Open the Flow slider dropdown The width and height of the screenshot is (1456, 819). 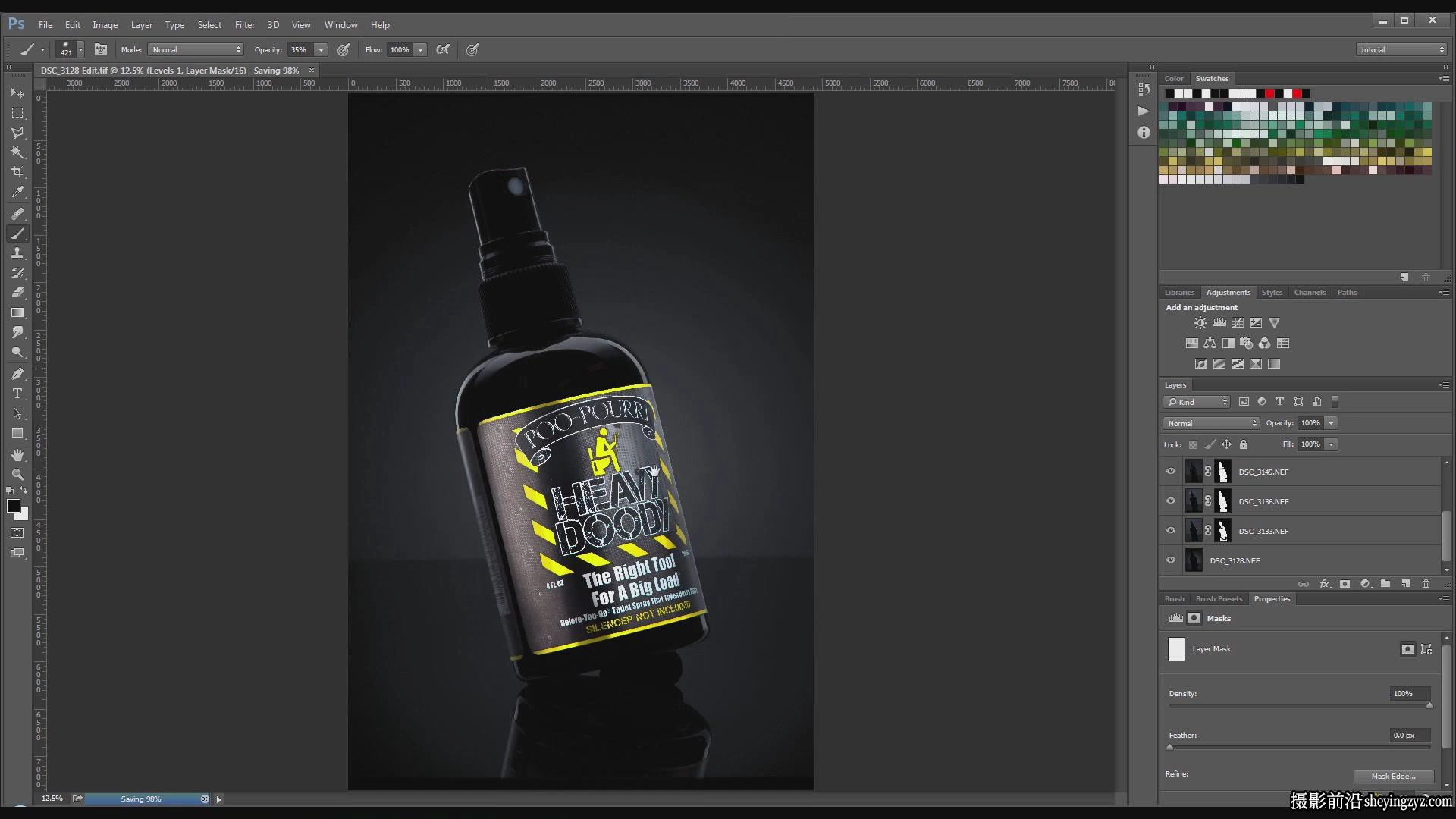click(420, 49)
